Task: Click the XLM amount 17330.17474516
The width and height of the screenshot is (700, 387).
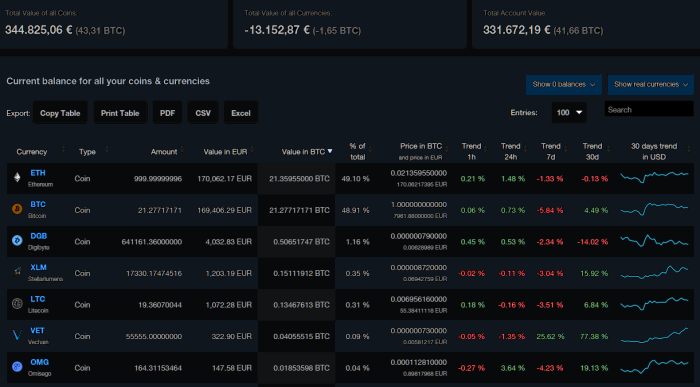Action: pyautogui.click(x=154, y=273)
